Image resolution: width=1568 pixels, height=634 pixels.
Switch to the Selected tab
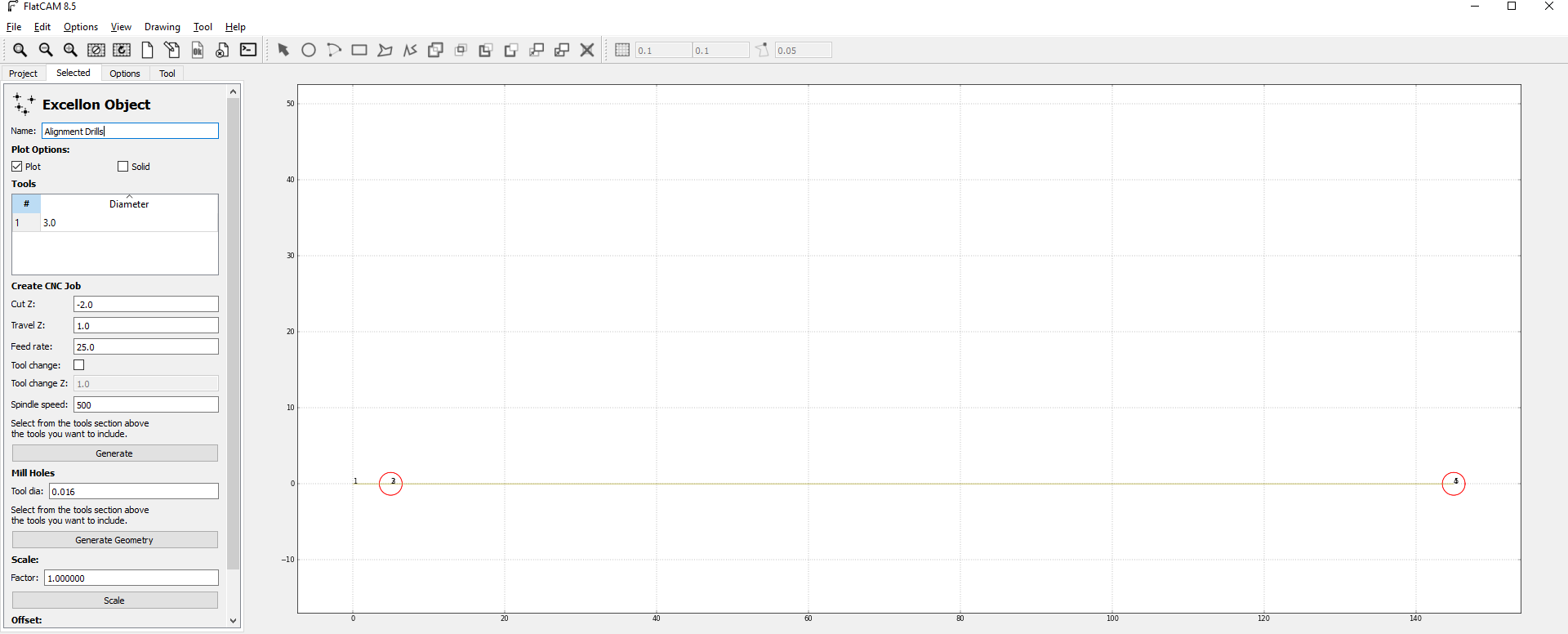(x=73, y=73)
